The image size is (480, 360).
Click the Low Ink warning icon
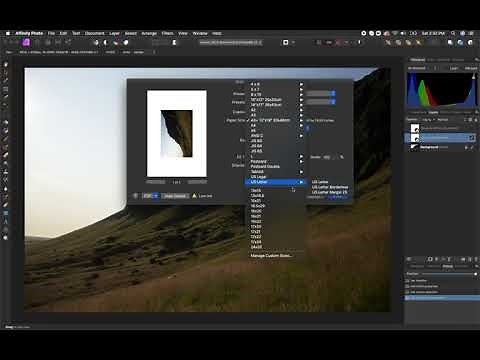[x=195, y=196]
